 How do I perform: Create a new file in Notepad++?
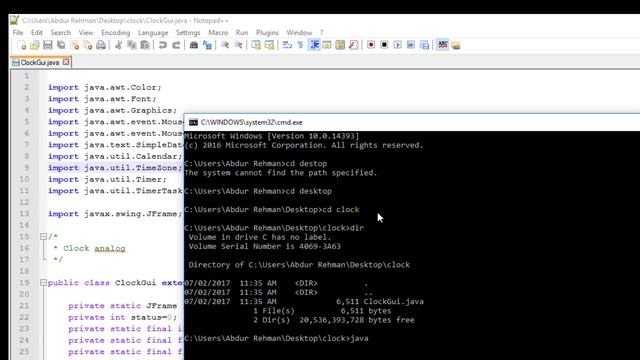click(x=22, y=45)
